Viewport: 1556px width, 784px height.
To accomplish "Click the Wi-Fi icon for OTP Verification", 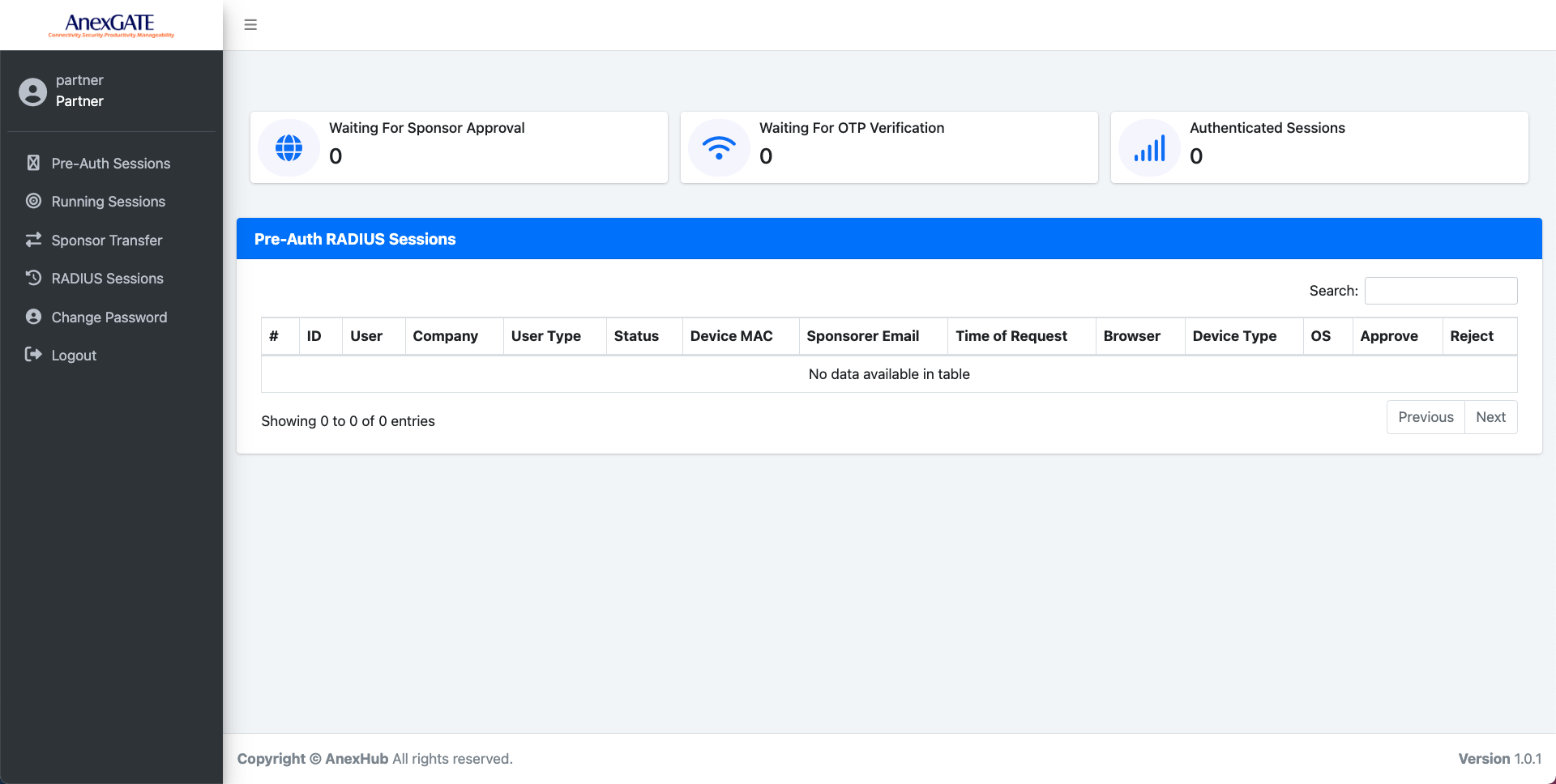I will coord(719,148).
